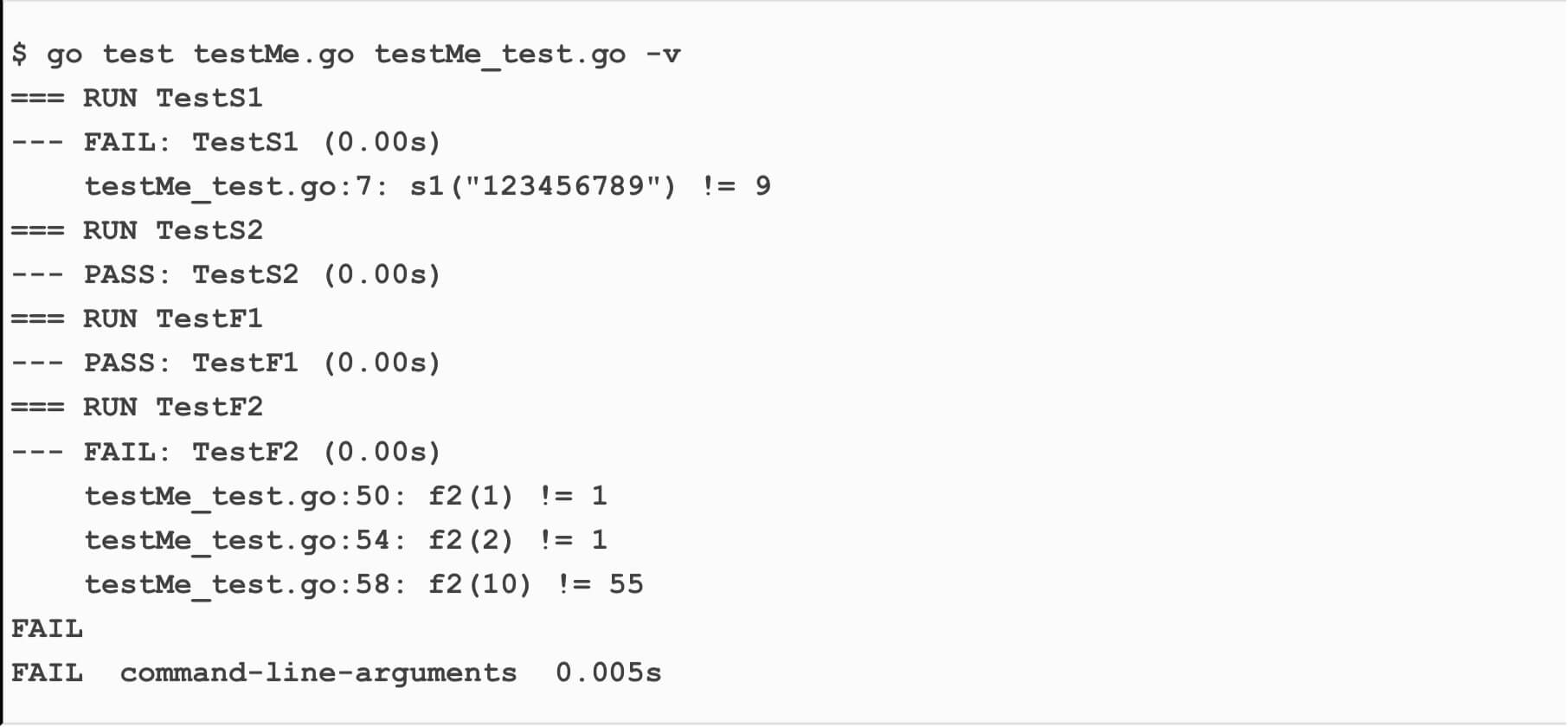
Task: Click the standalone FAIL summary line
Action: 47,629
